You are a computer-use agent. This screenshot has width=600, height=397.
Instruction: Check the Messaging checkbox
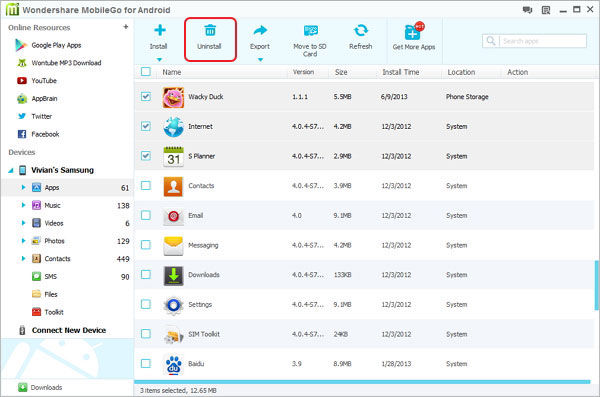[146, 245]
